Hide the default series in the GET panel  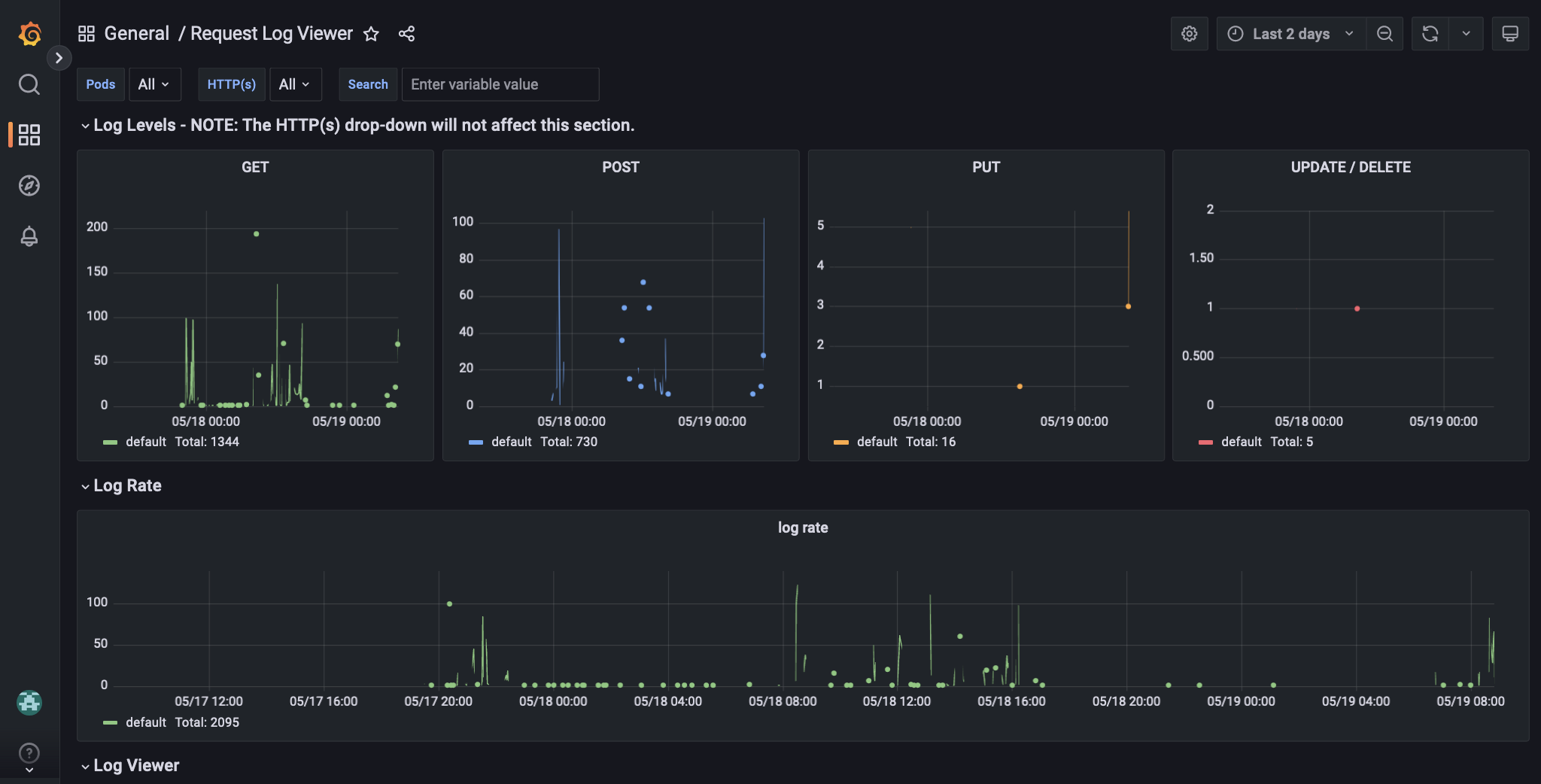coord(146,442)
